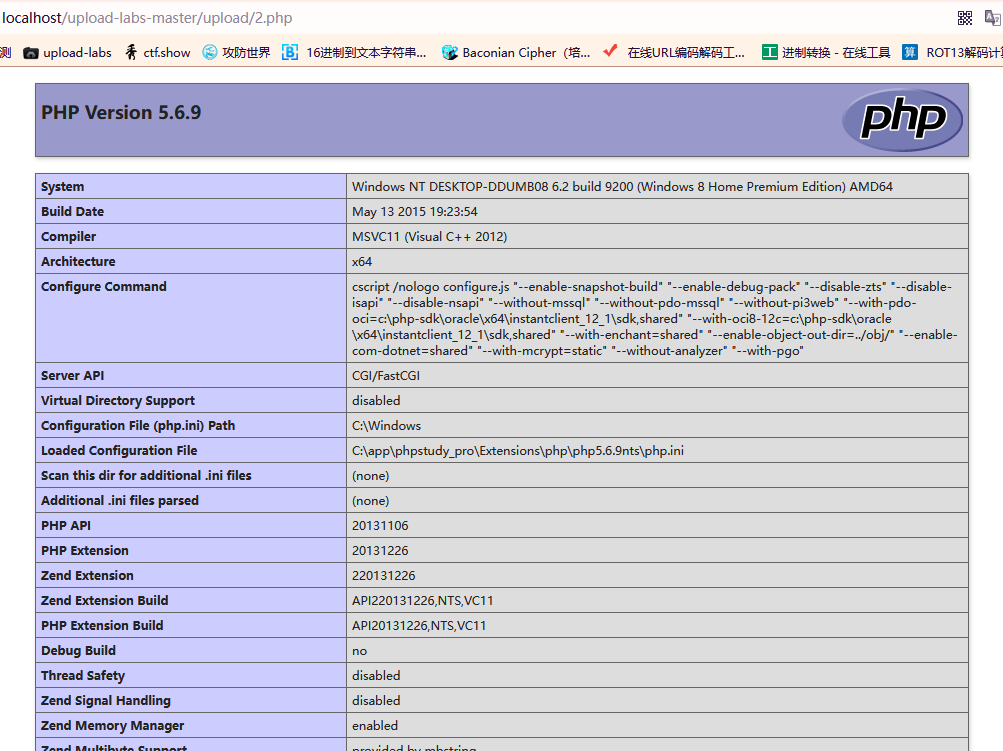Select the x64 architecture value
This screenshot has height=751, width=1003.
[361, 262]
